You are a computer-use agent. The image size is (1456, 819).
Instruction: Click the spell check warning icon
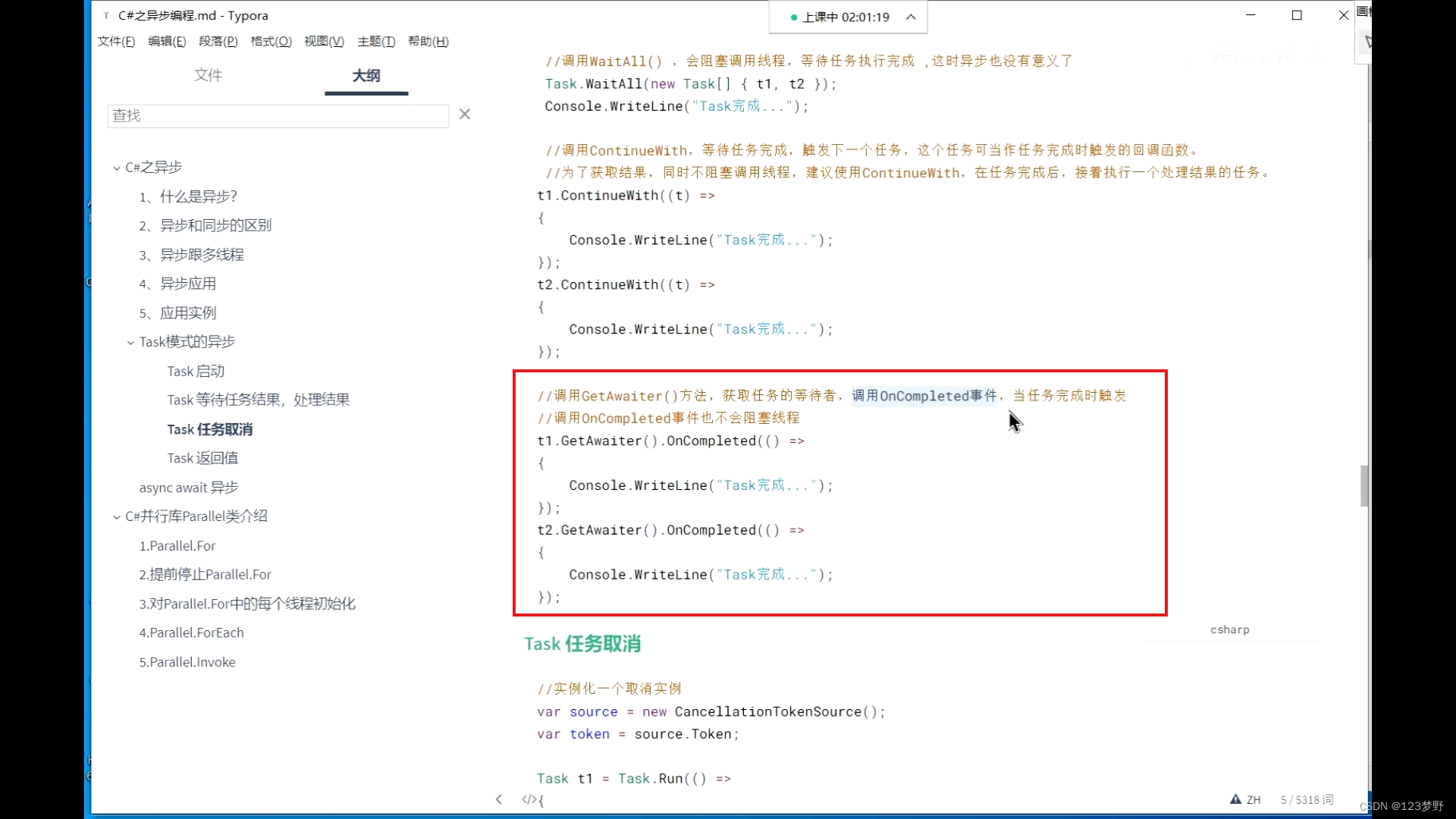[1235, 799]
